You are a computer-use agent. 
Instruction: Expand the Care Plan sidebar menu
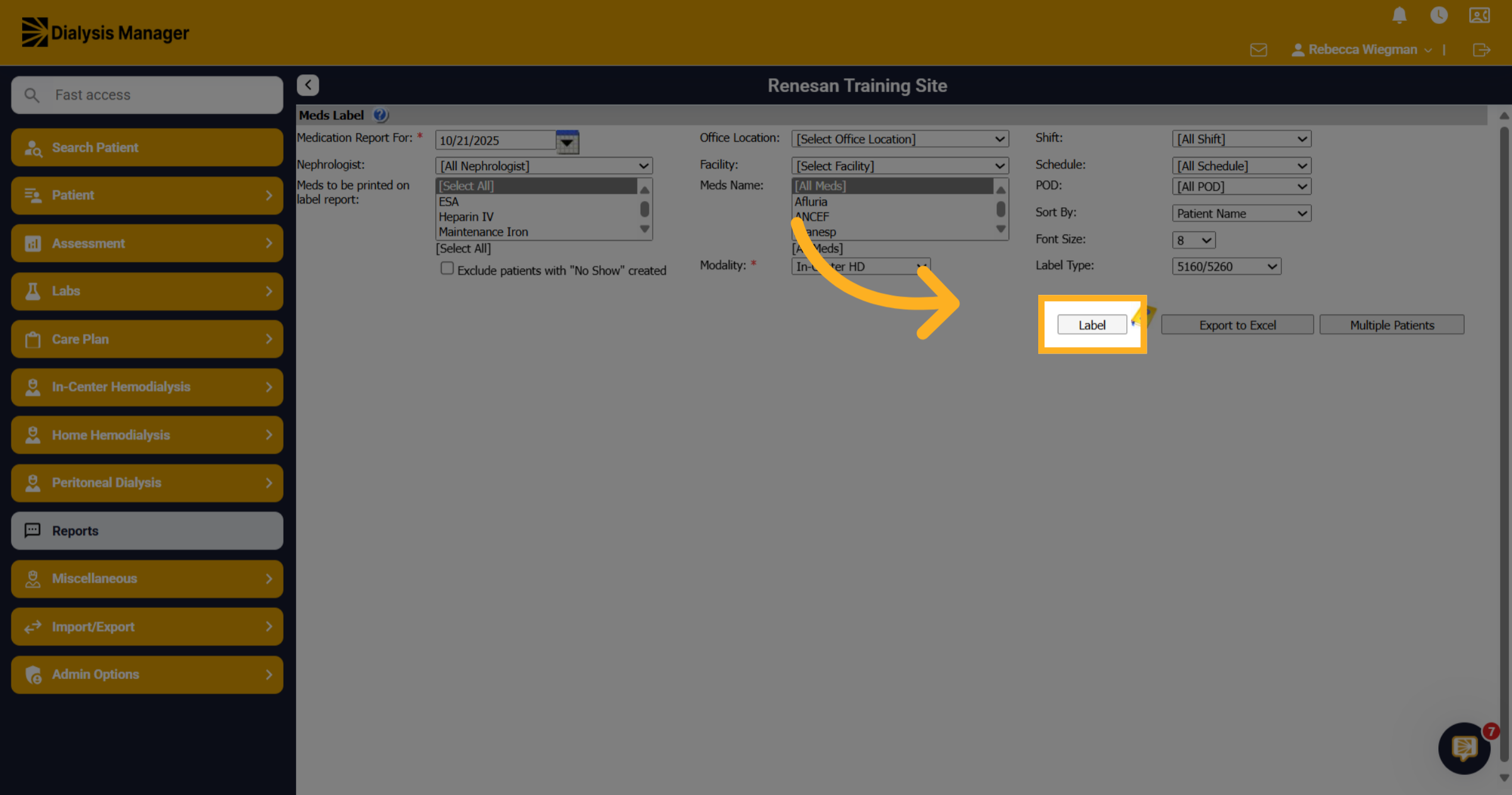point(147,339)
